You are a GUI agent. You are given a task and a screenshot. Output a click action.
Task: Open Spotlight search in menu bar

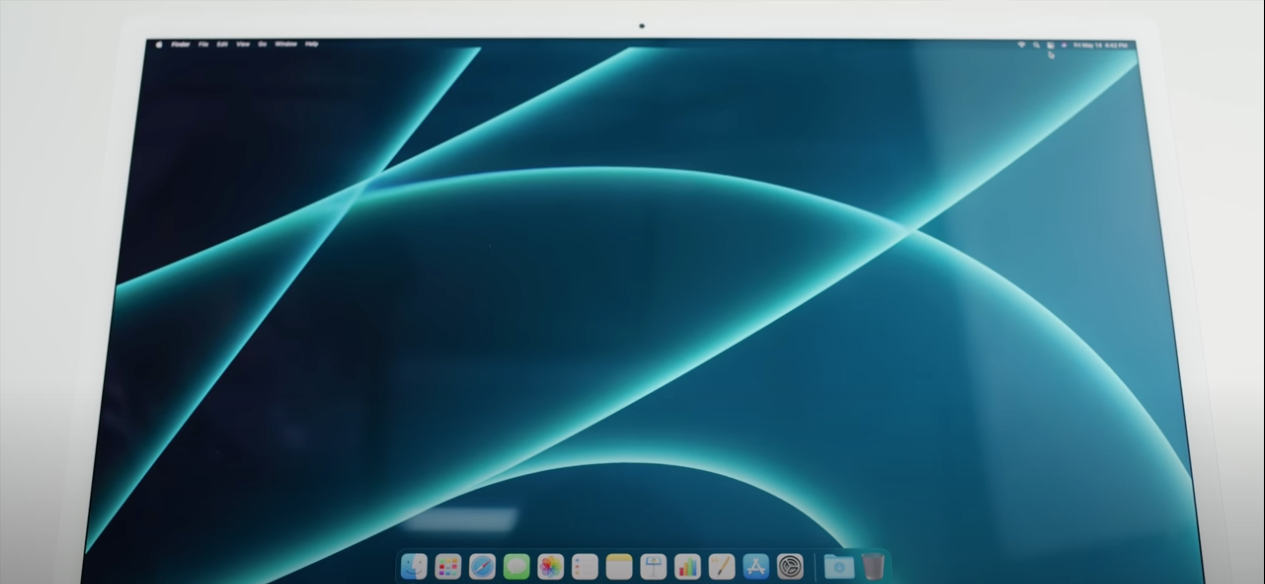1036,45
